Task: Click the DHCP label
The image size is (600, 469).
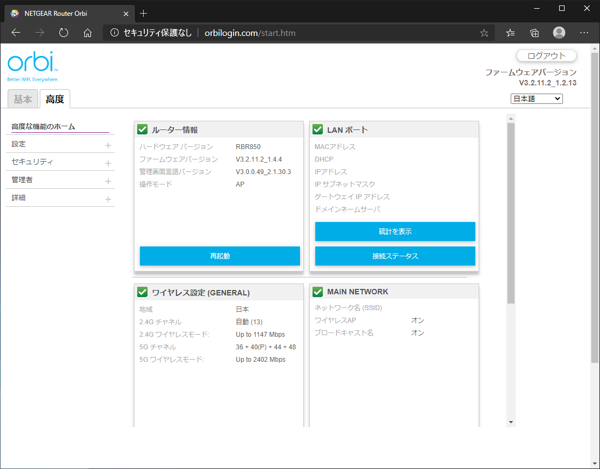Action: (x=324, y=159)
